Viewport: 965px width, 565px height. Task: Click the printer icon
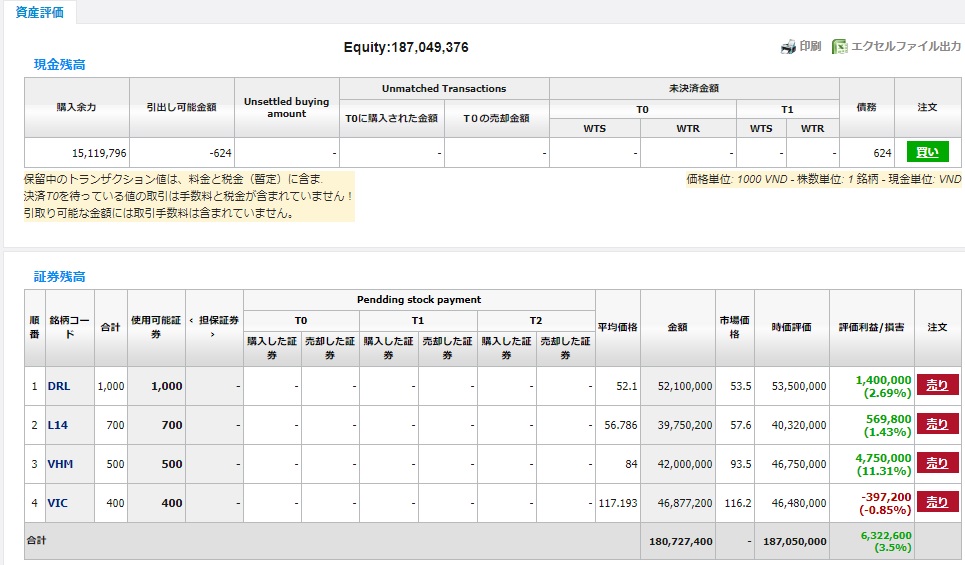(x=787, y=46)
